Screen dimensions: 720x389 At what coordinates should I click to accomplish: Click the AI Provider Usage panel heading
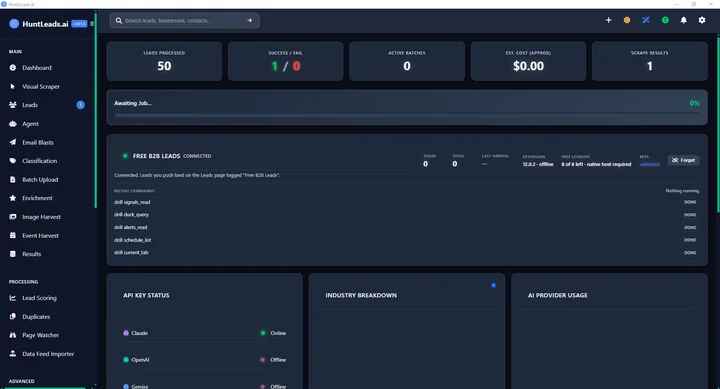tap(557, 295)
